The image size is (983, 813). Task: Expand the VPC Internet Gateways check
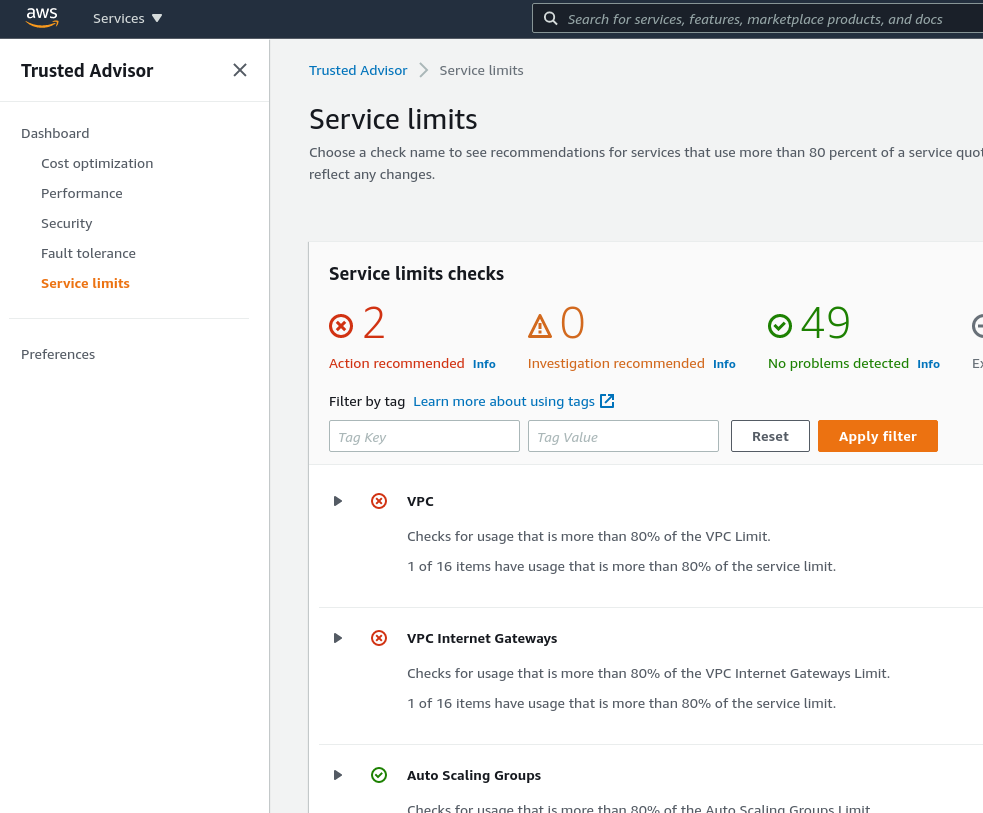pos(338,638)
